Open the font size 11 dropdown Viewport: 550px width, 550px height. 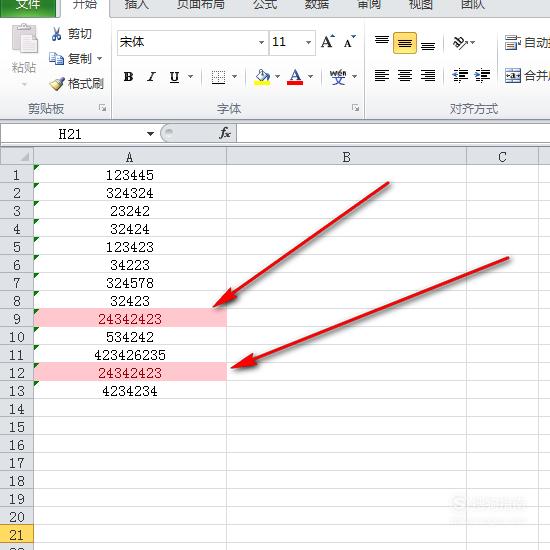pos(308,42)
